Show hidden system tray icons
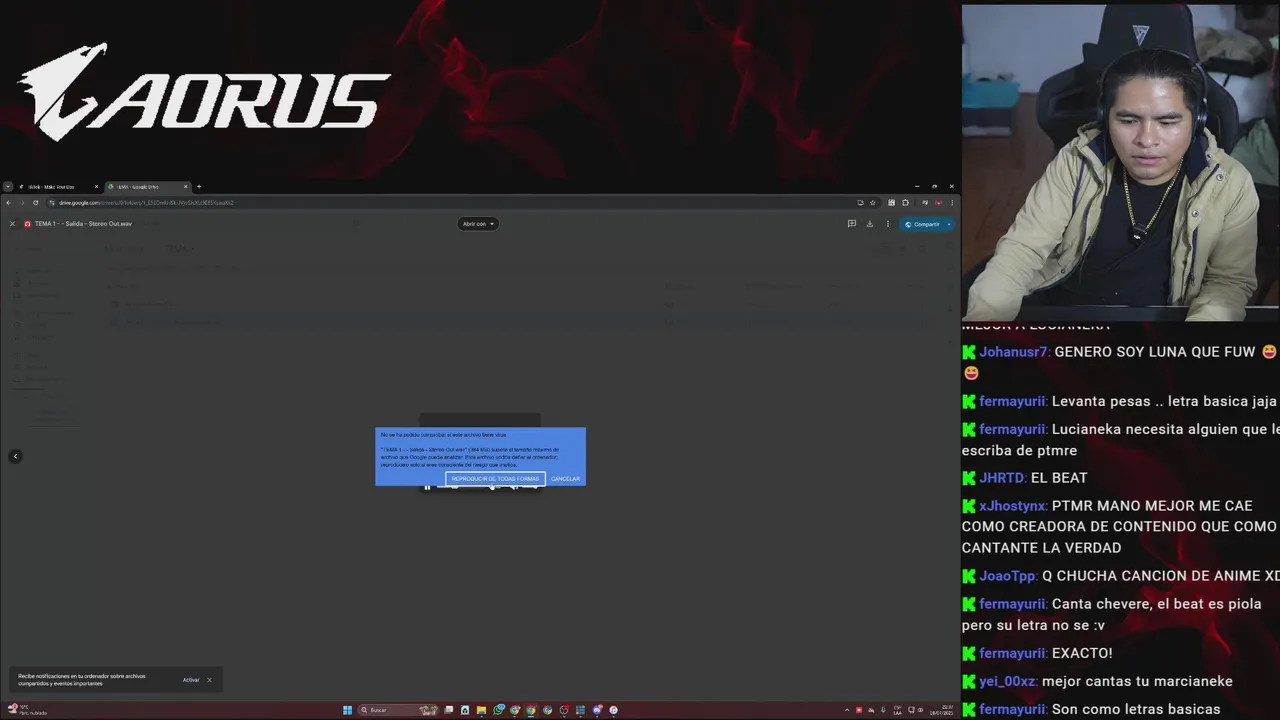The height and width of the screenshot is (720, 1280). point(847,710)
